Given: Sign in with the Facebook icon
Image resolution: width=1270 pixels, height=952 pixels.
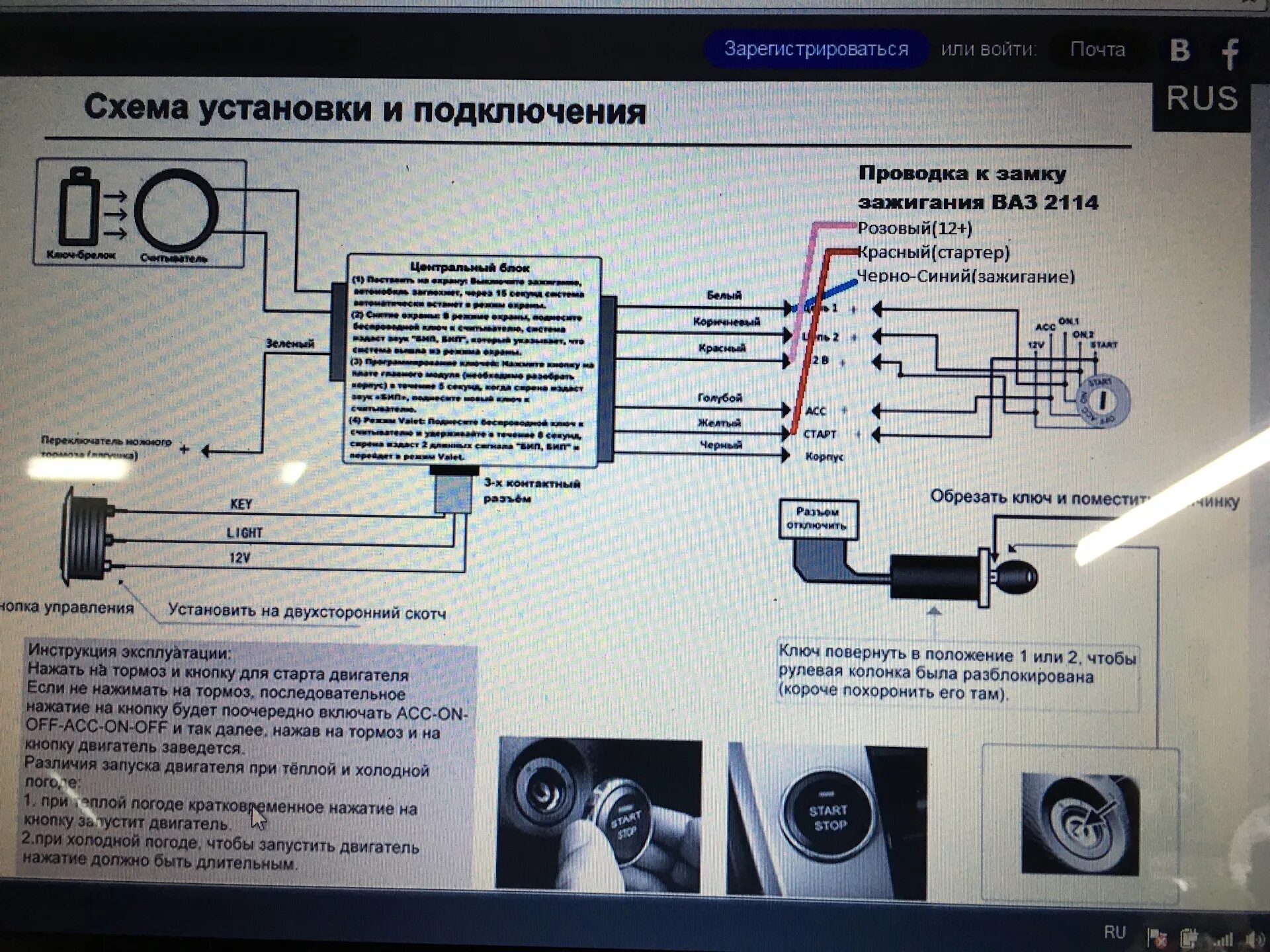Looking at the screenshot, I should pyautogui.click(x=1230, y=54).
